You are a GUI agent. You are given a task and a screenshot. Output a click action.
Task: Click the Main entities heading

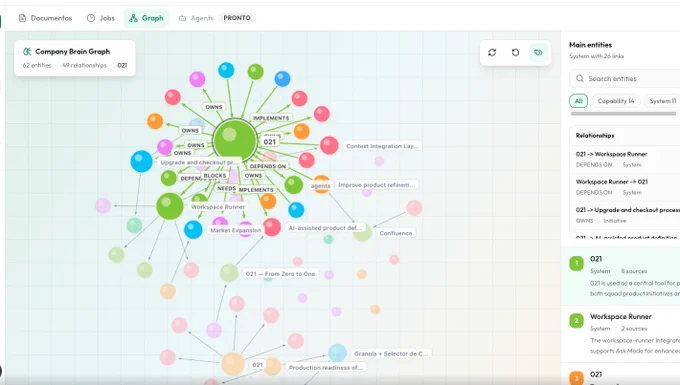(x=590, y=45)
